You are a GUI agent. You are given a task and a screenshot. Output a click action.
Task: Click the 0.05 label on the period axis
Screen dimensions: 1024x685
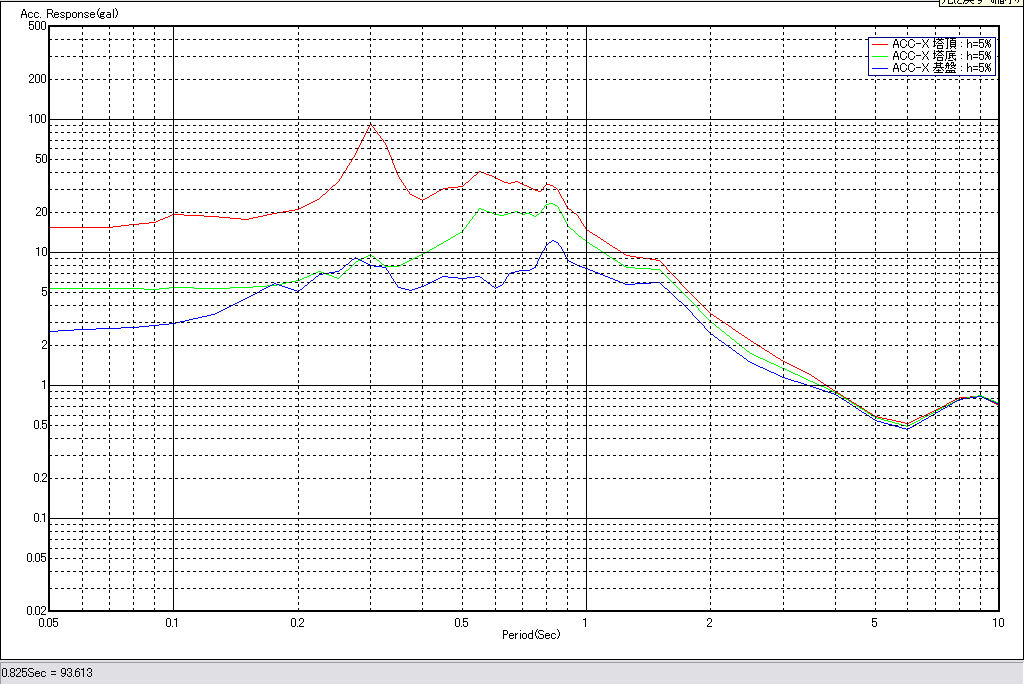tap(50, 622)
